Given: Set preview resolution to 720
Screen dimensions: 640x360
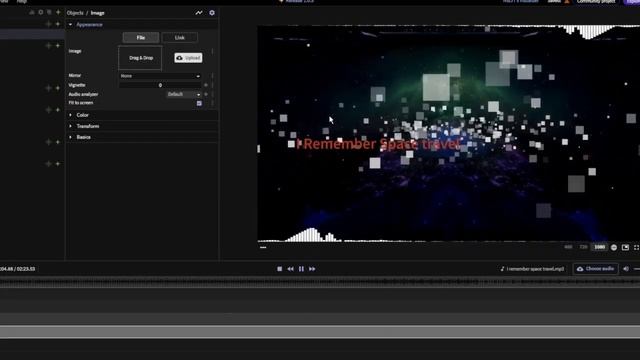Looking at the screenshot, I should click(x=584, y=247).
